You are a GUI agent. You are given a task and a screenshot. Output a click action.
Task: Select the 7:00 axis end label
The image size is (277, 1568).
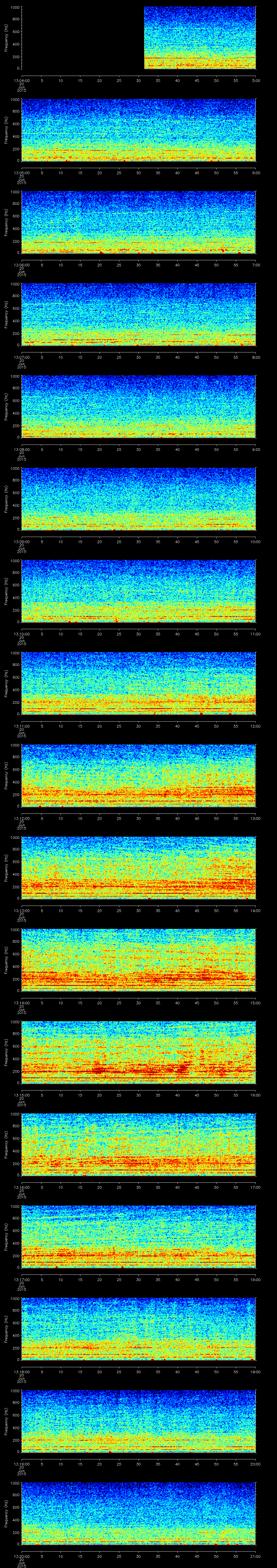[256, 265]
